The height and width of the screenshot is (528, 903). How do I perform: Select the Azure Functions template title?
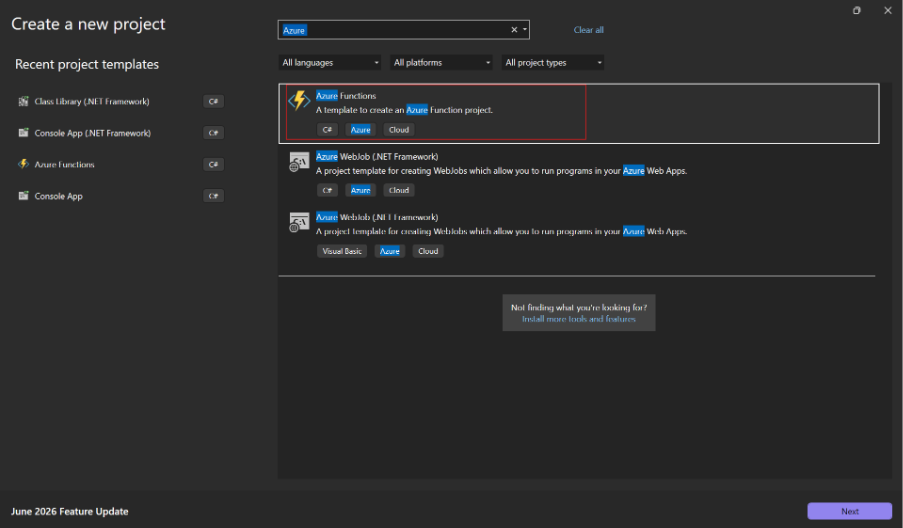[346, 96]
